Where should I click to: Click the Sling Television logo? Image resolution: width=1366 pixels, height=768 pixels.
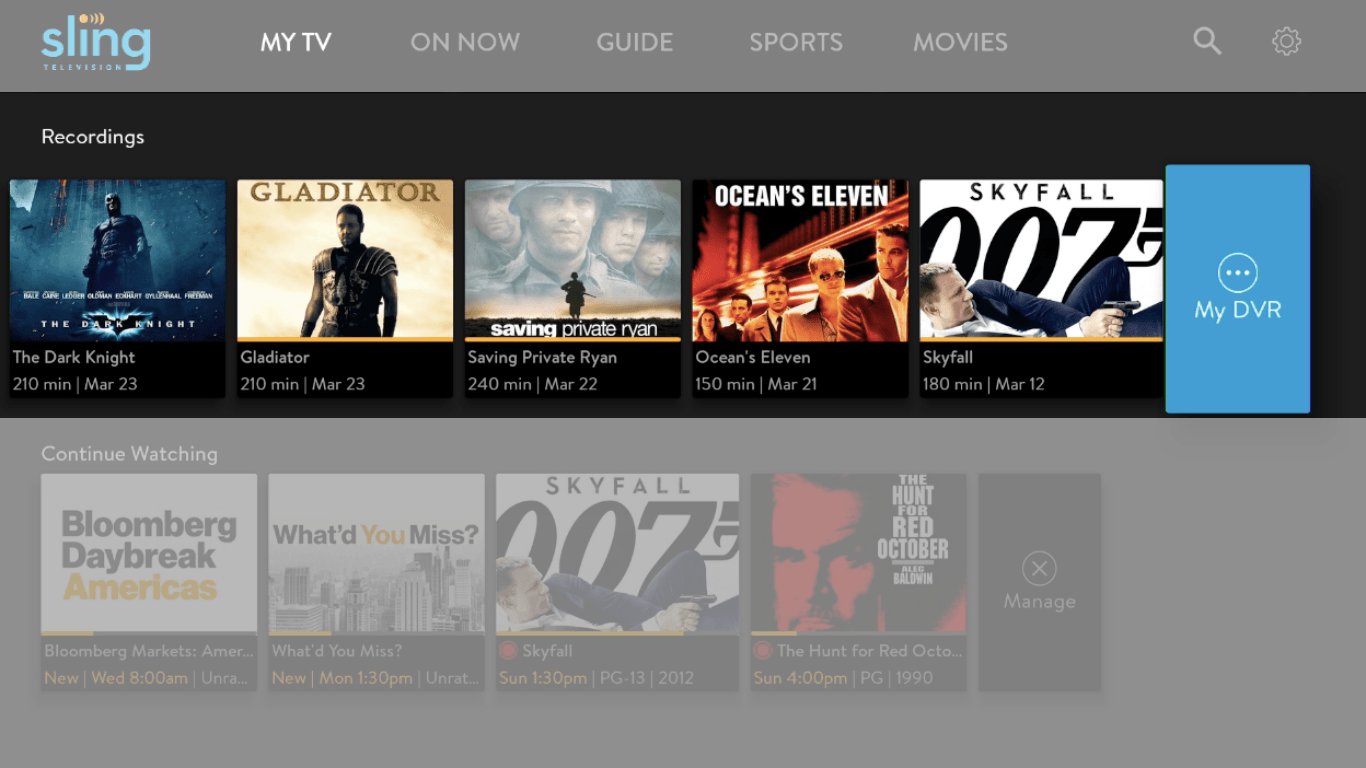[x=96, y=42]
